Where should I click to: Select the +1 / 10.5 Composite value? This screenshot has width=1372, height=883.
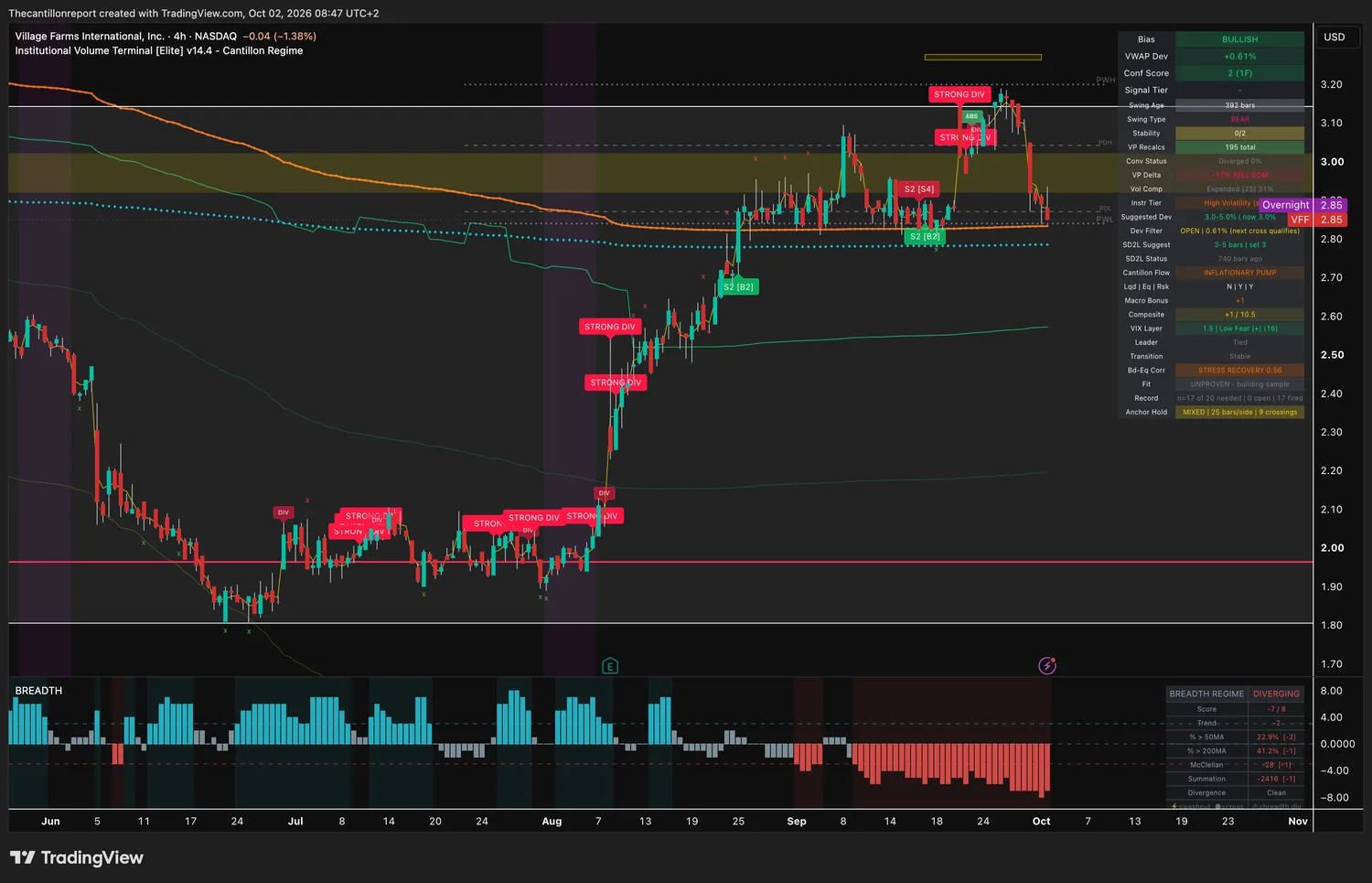coord(1239,315)
